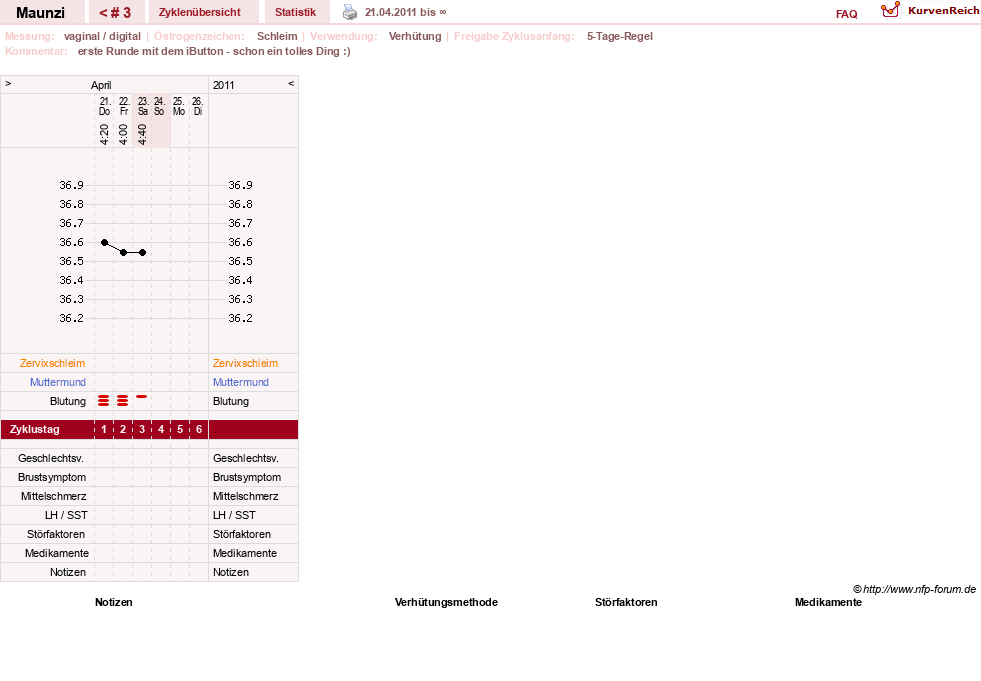Click the left Mittelschmerz row label
The width and height of the screenshot is (981, 681).
coord(54,496)
